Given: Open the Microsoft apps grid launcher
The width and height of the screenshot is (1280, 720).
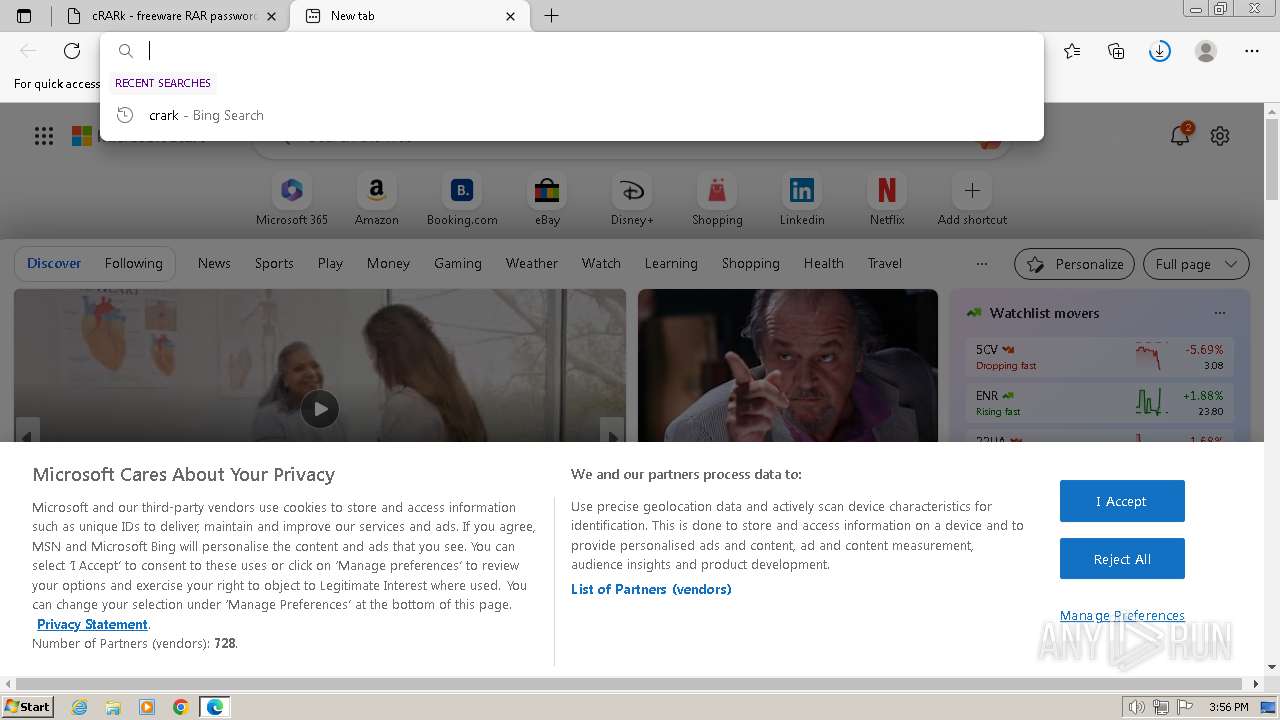Looking at the screenshot, I should (44, 136).
